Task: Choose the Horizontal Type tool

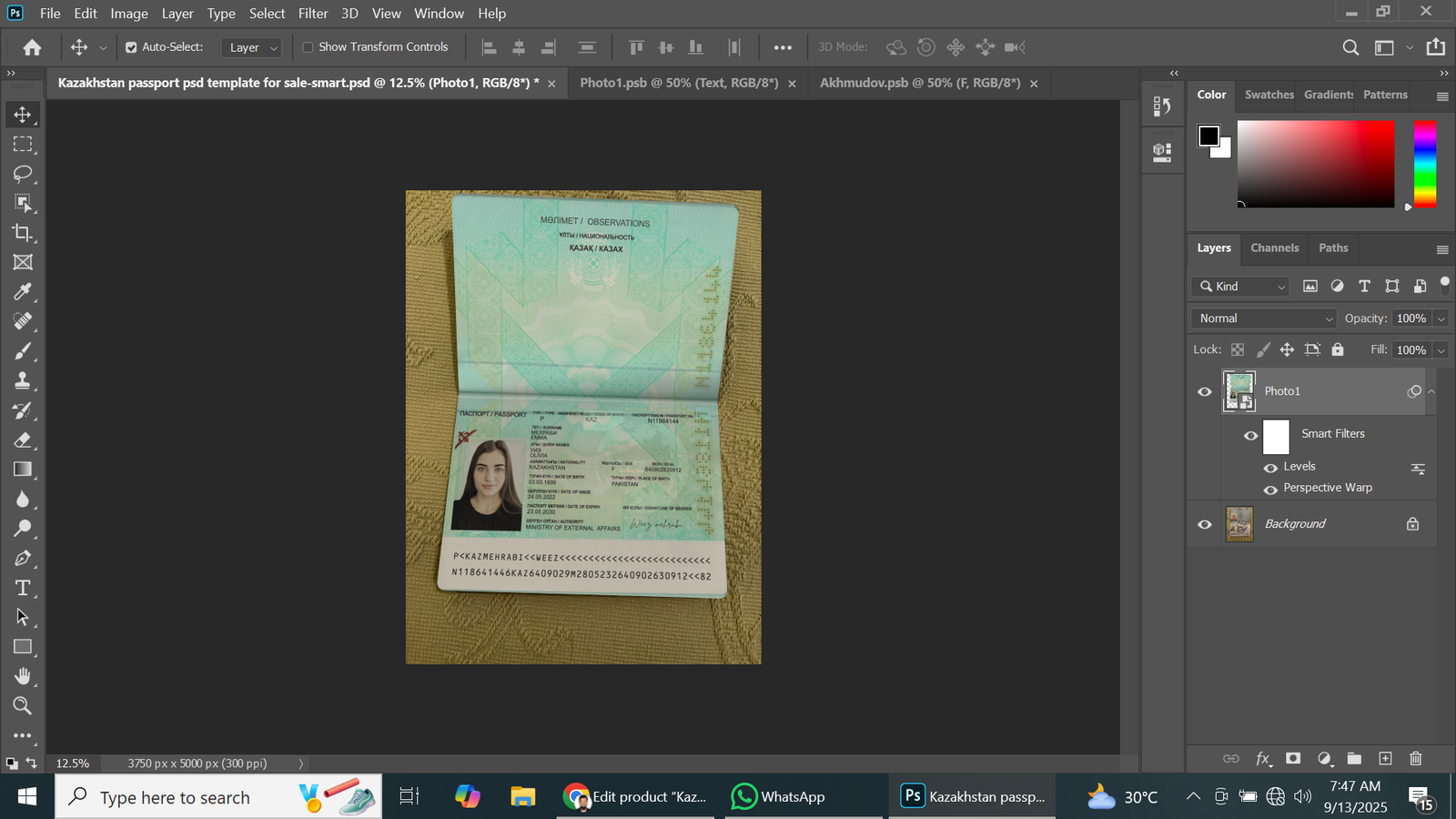Action: tap(23, 588)
